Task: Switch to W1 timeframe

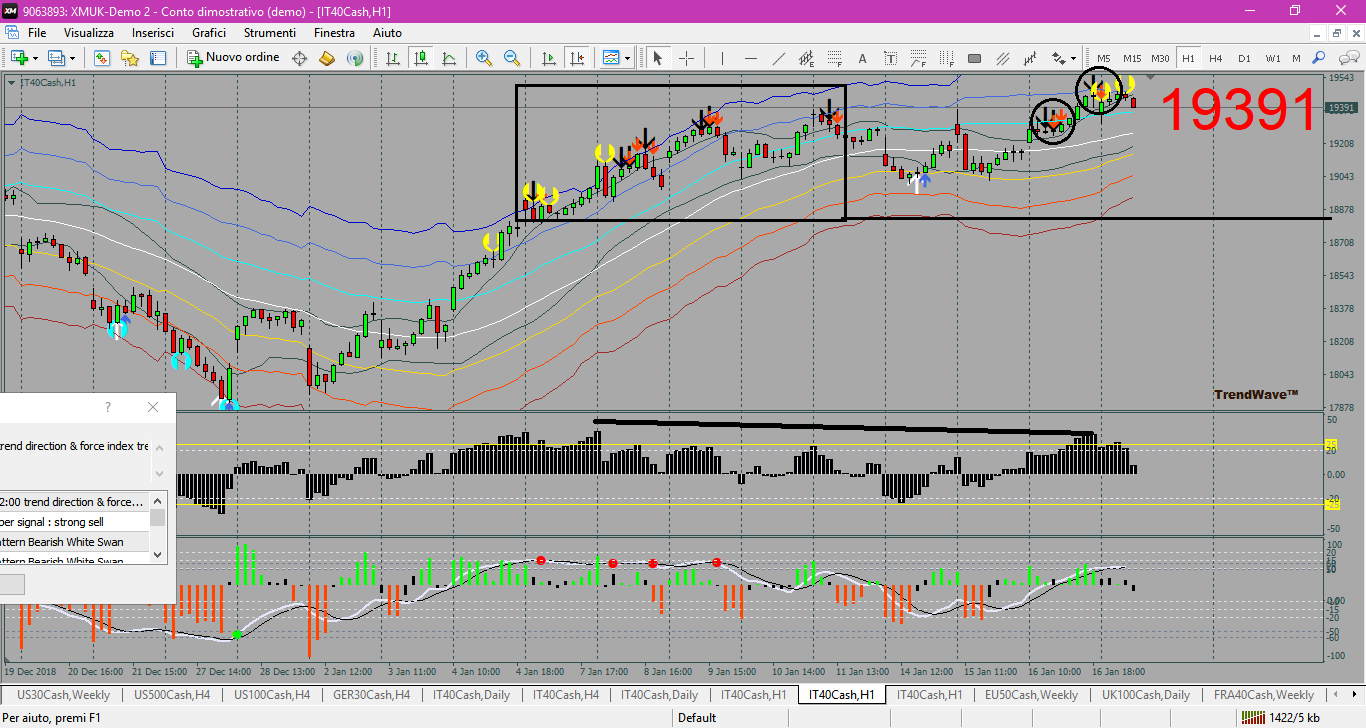Action: click(x=1272, y=58)
